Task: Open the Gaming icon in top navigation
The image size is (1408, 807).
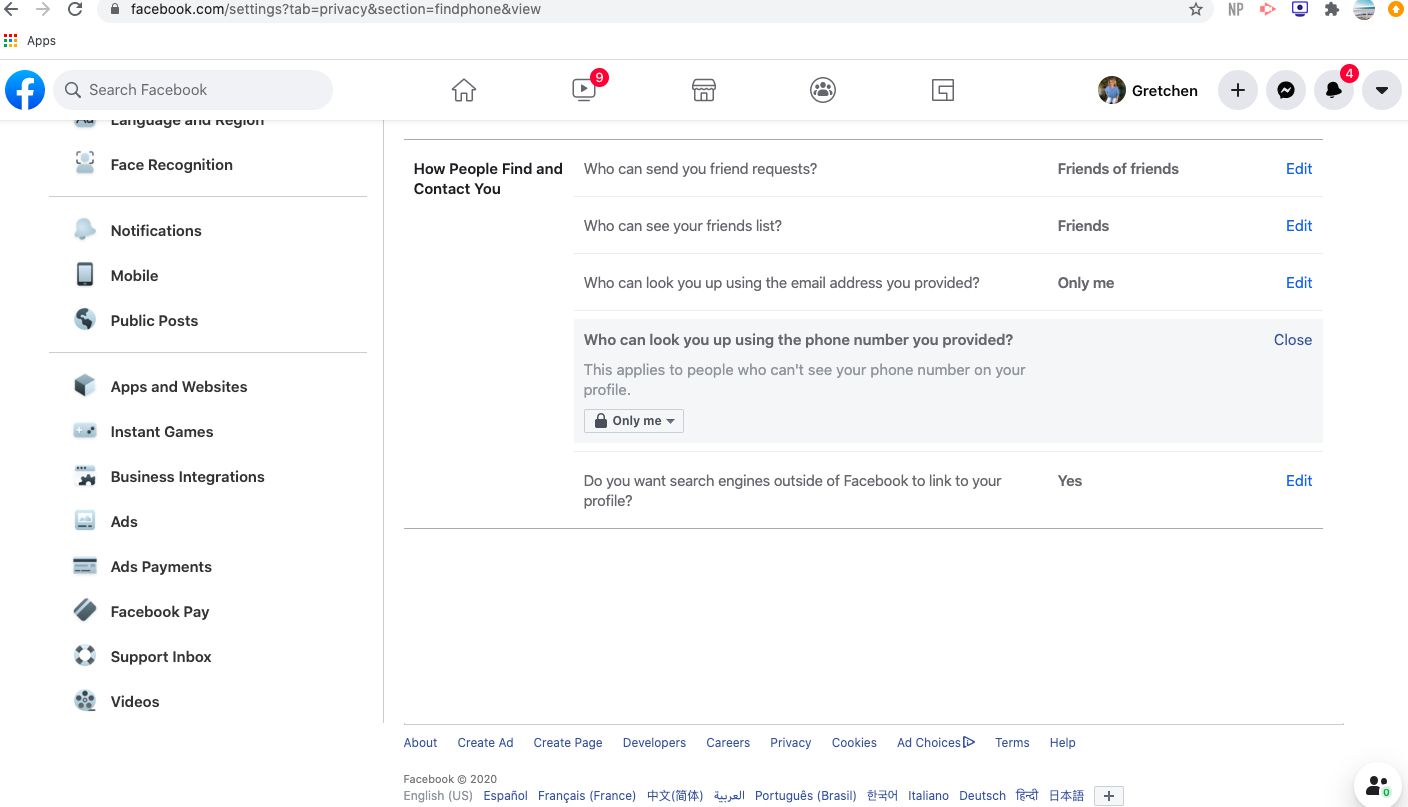Action: 943,90
